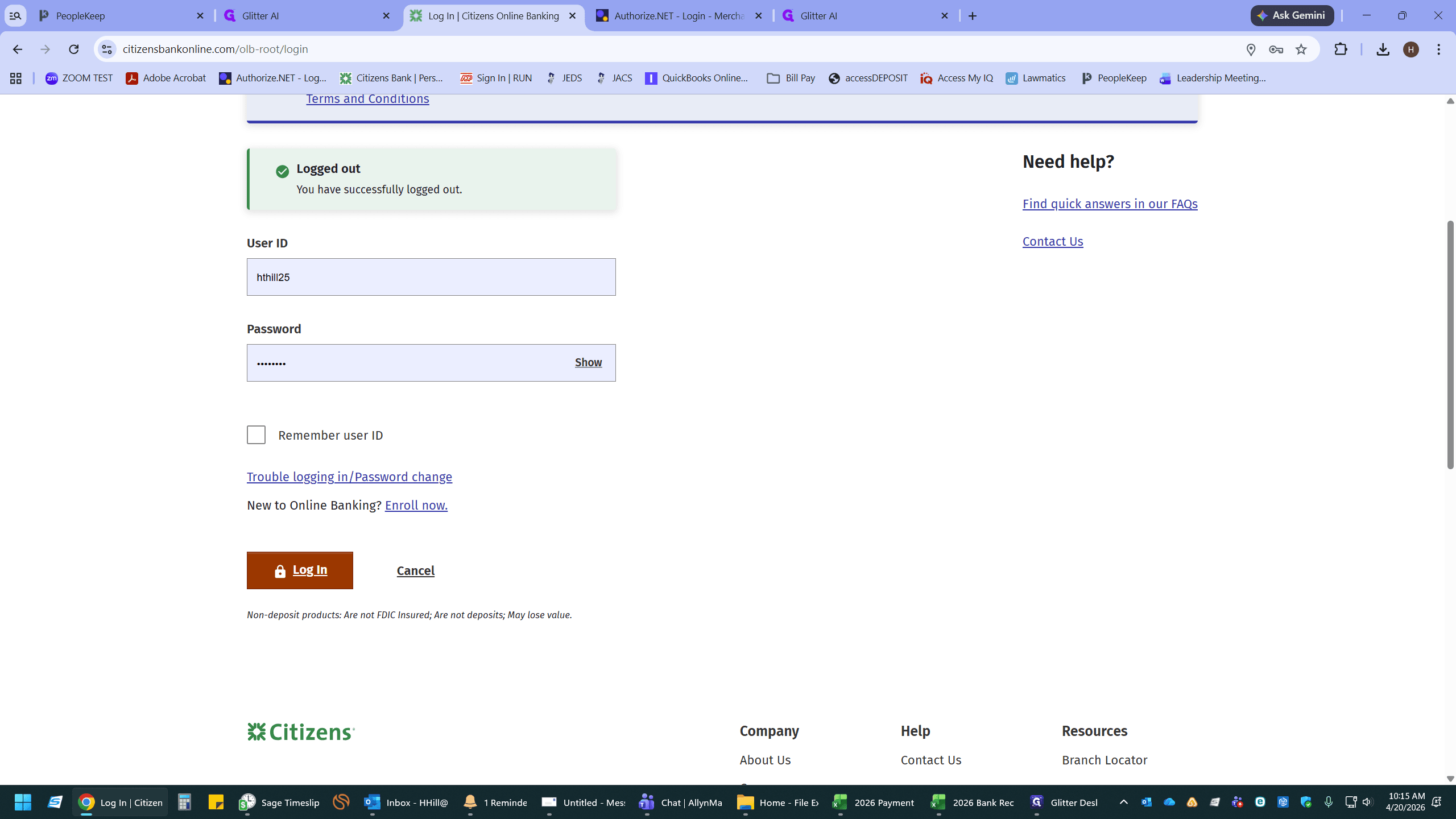Bookmark this page with the star icon
Screen dimensions: 1456x819
[1301, 49]
